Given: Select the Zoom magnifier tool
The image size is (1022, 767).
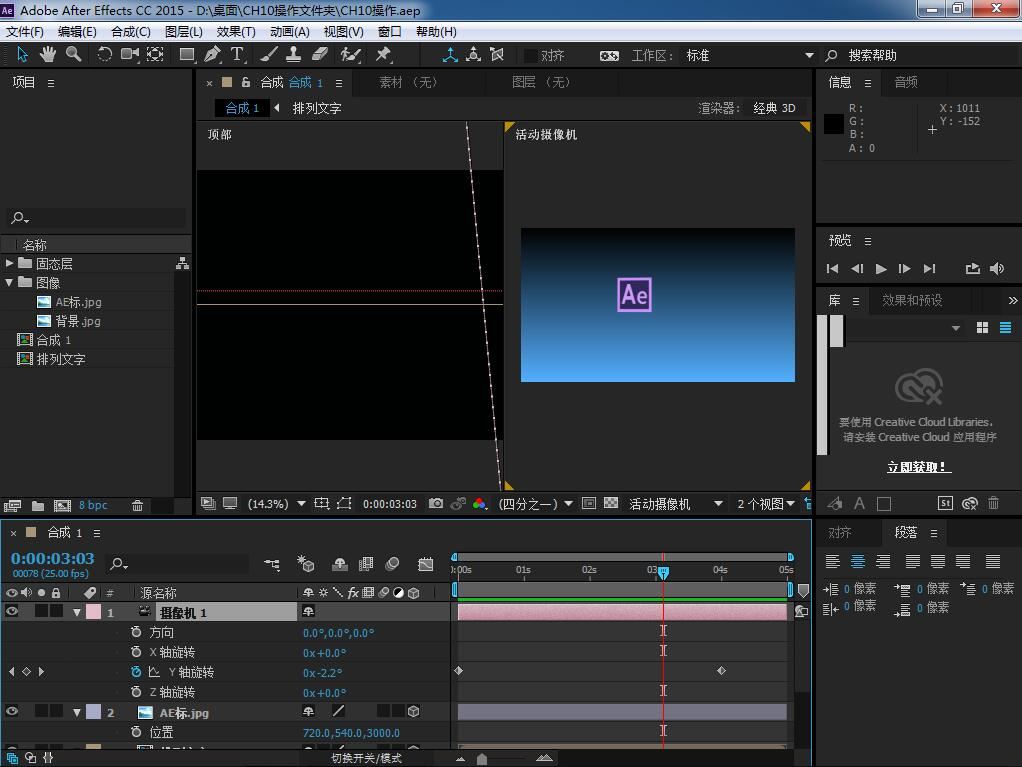Looking at the screenshot, I should pos(74,55).
